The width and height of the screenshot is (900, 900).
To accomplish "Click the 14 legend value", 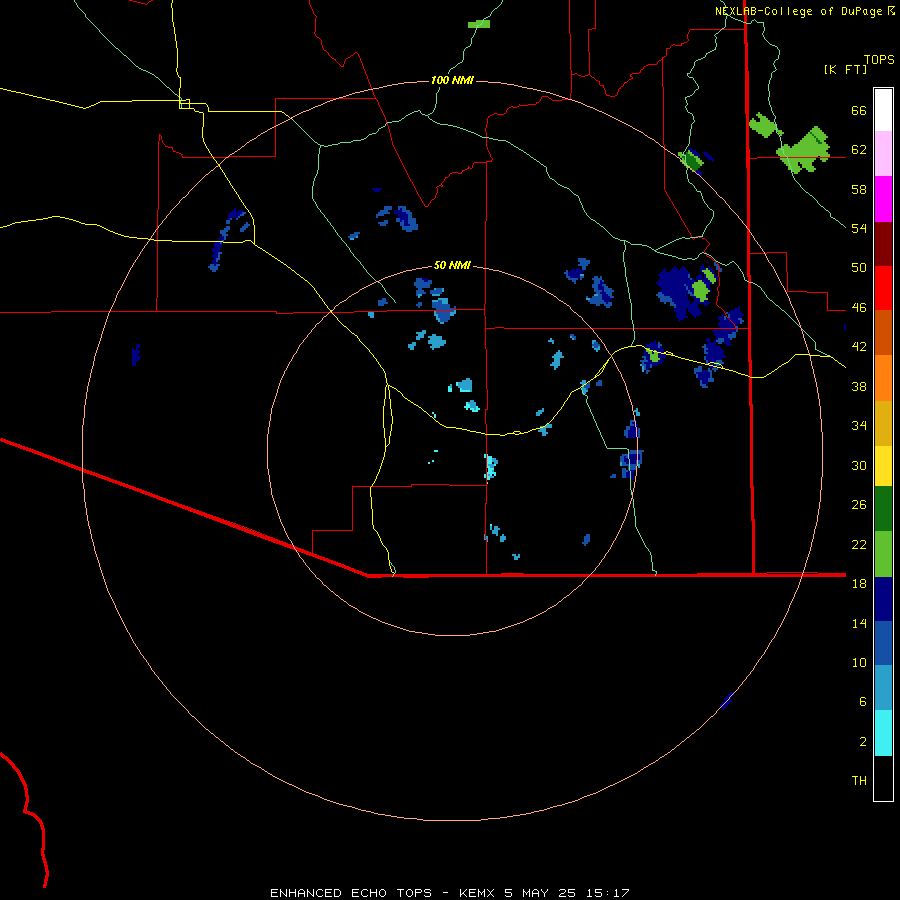I will tap(859, 623).
